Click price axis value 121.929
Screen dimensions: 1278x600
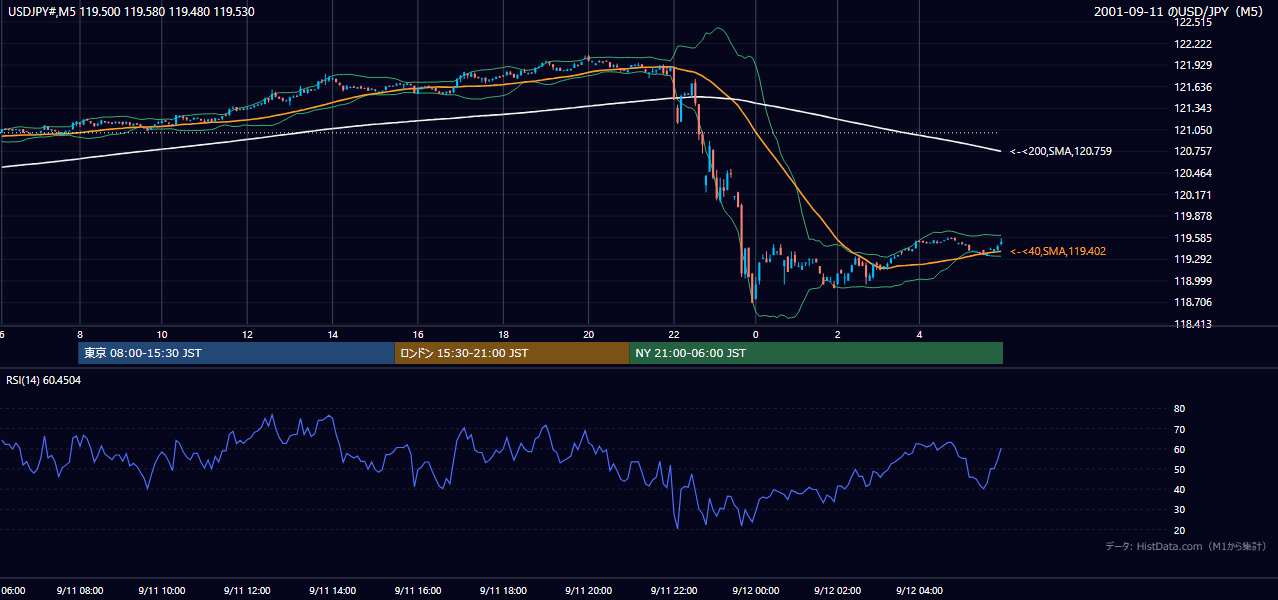click(x=1194, y=65)
